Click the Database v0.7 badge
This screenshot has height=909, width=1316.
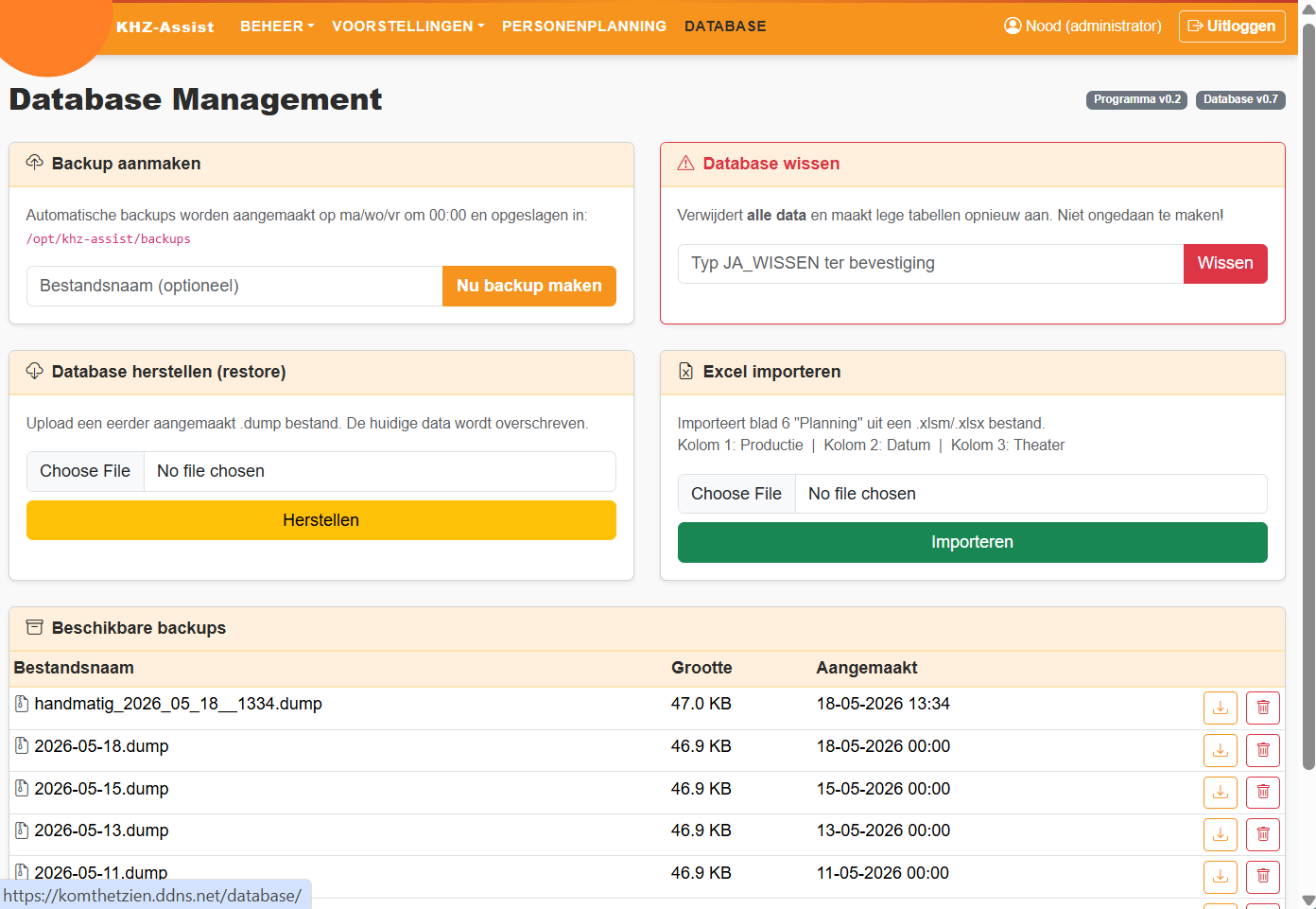pos(1240,99)
